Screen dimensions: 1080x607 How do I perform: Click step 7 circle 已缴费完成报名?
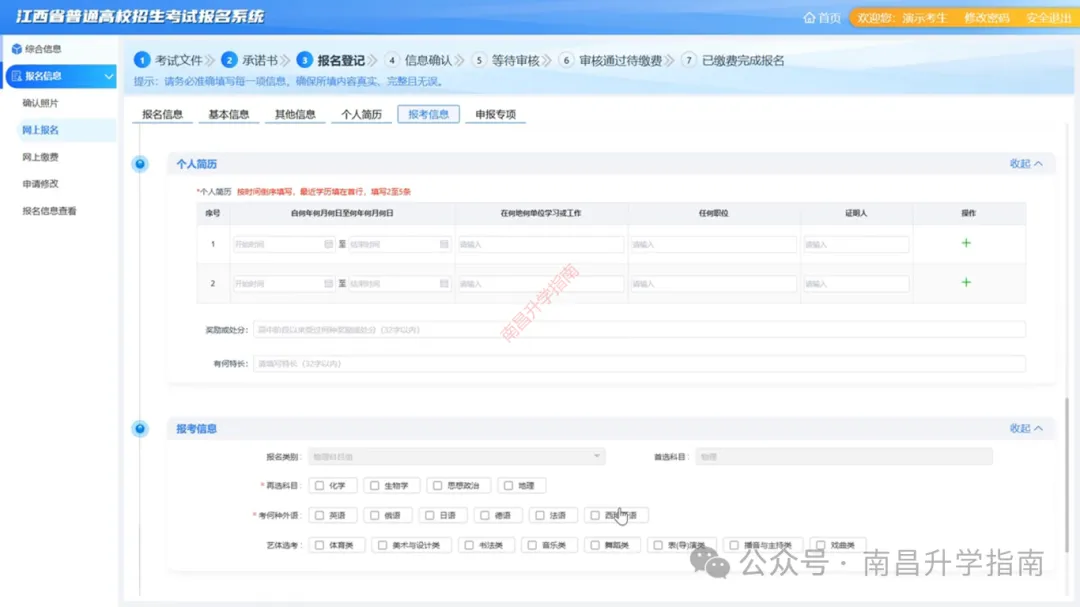click(689, 60)
